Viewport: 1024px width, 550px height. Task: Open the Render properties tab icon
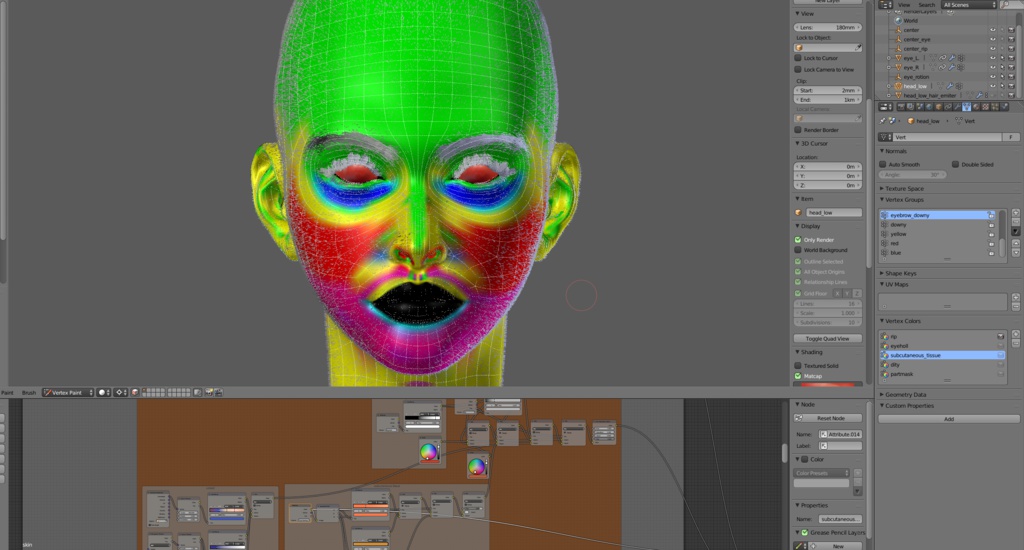tap(901, 107)
